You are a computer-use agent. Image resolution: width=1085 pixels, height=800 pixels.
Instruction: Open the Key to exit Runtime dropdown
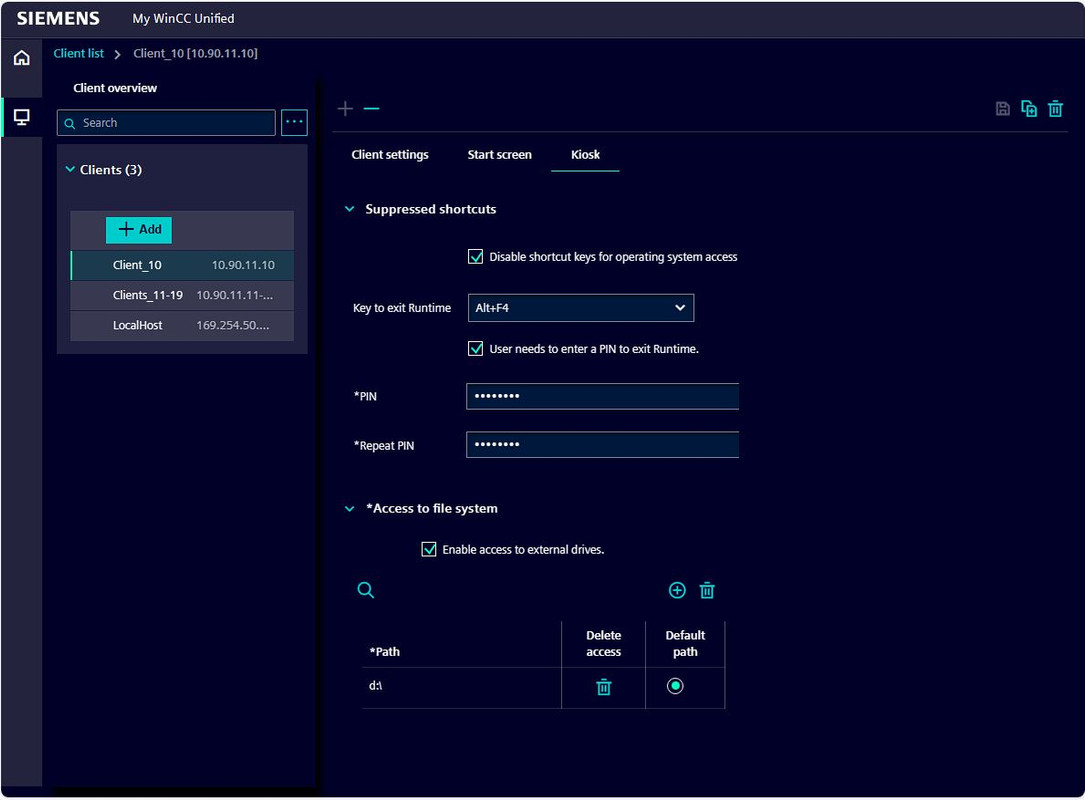581,308
